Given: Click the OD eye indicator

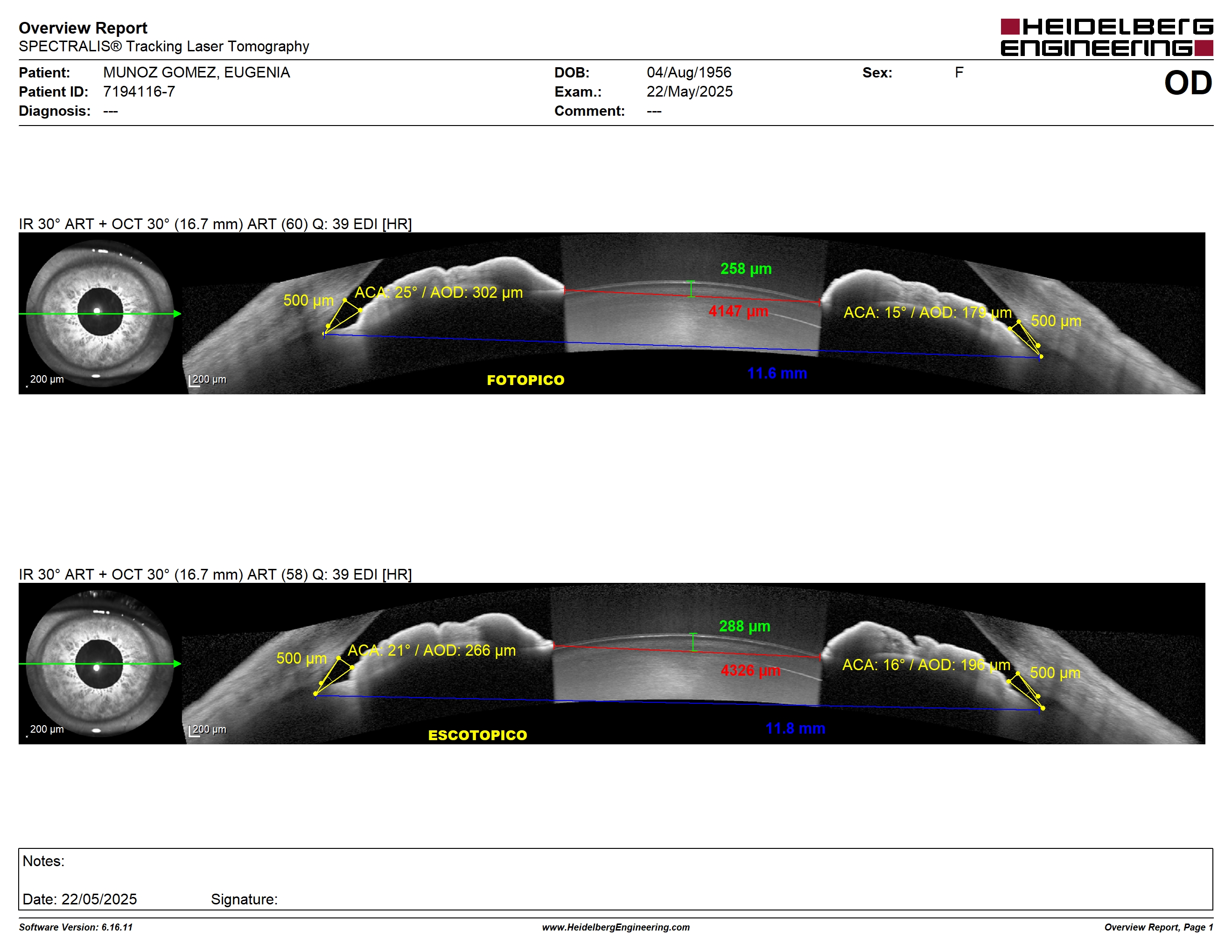Looking at the screenshot, I should (x=1188, y=83).
